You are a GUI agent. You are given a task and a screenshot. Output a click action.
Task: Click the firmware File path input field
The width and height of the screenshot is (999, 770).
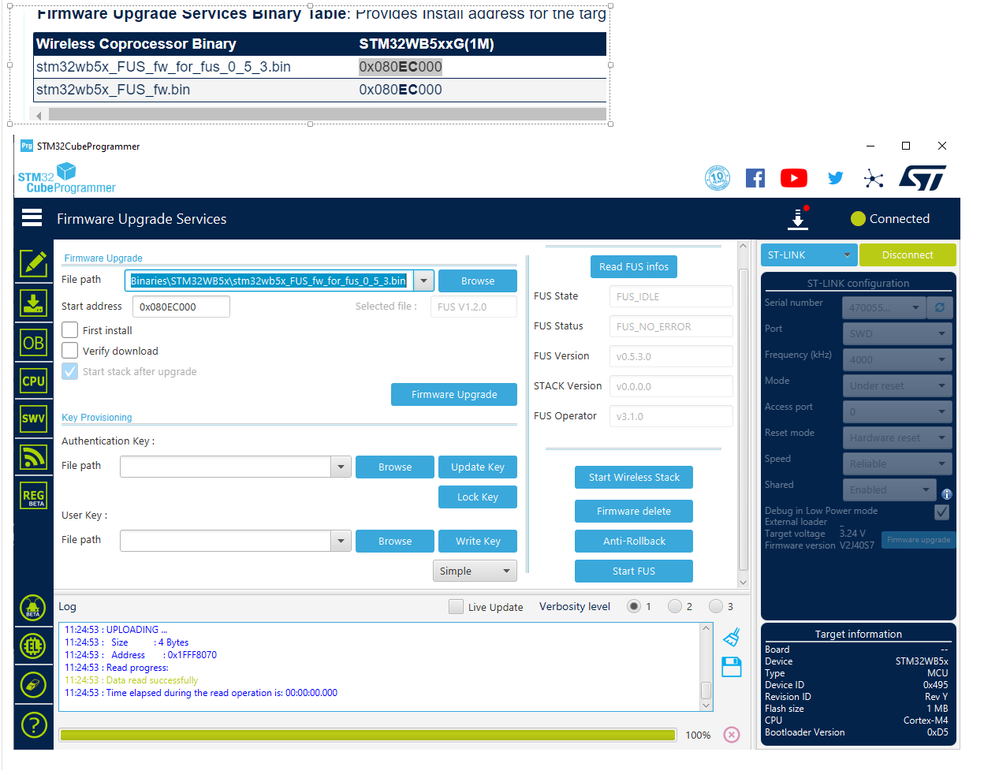pos(270,280)
